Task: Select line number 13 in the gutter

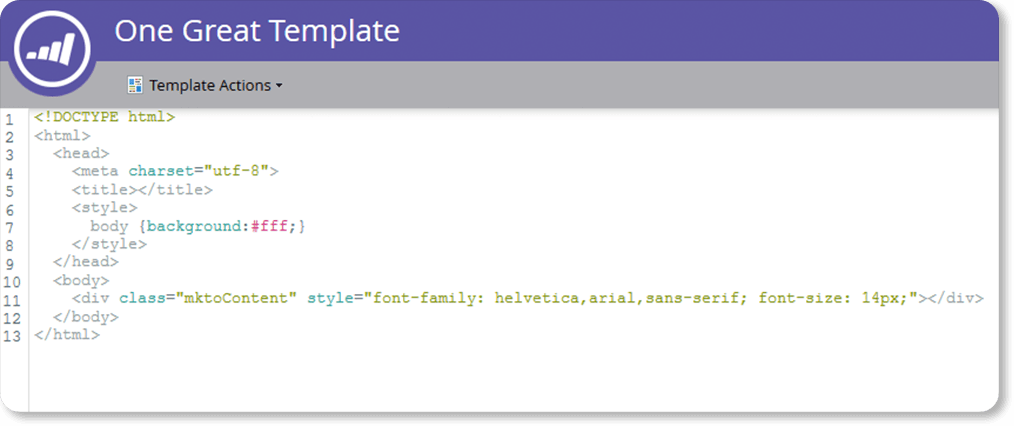Action: [x=13, y=335]
